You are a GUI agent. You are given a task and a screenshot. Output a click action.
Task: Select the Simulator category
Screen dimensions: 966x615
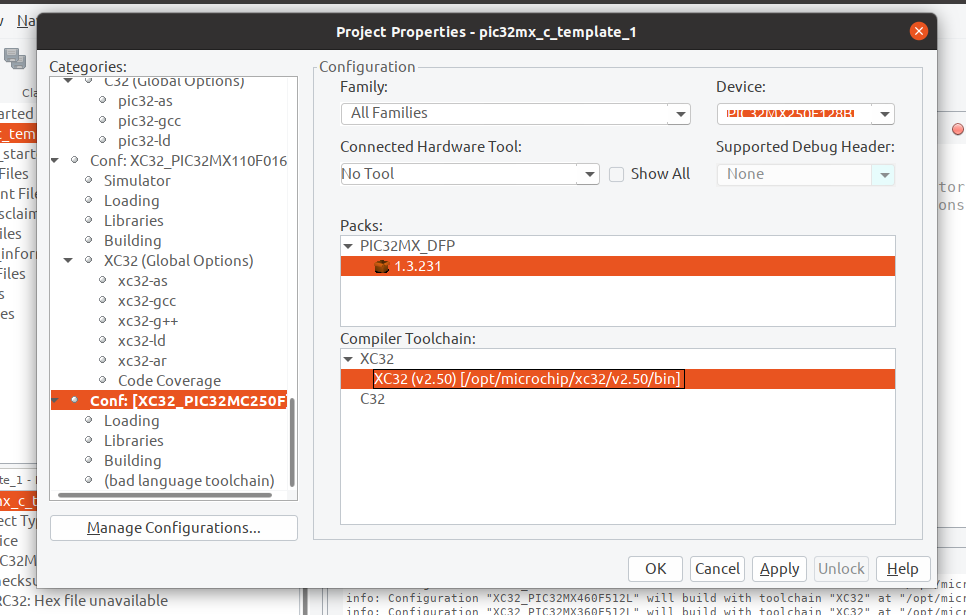click(137, 181)
